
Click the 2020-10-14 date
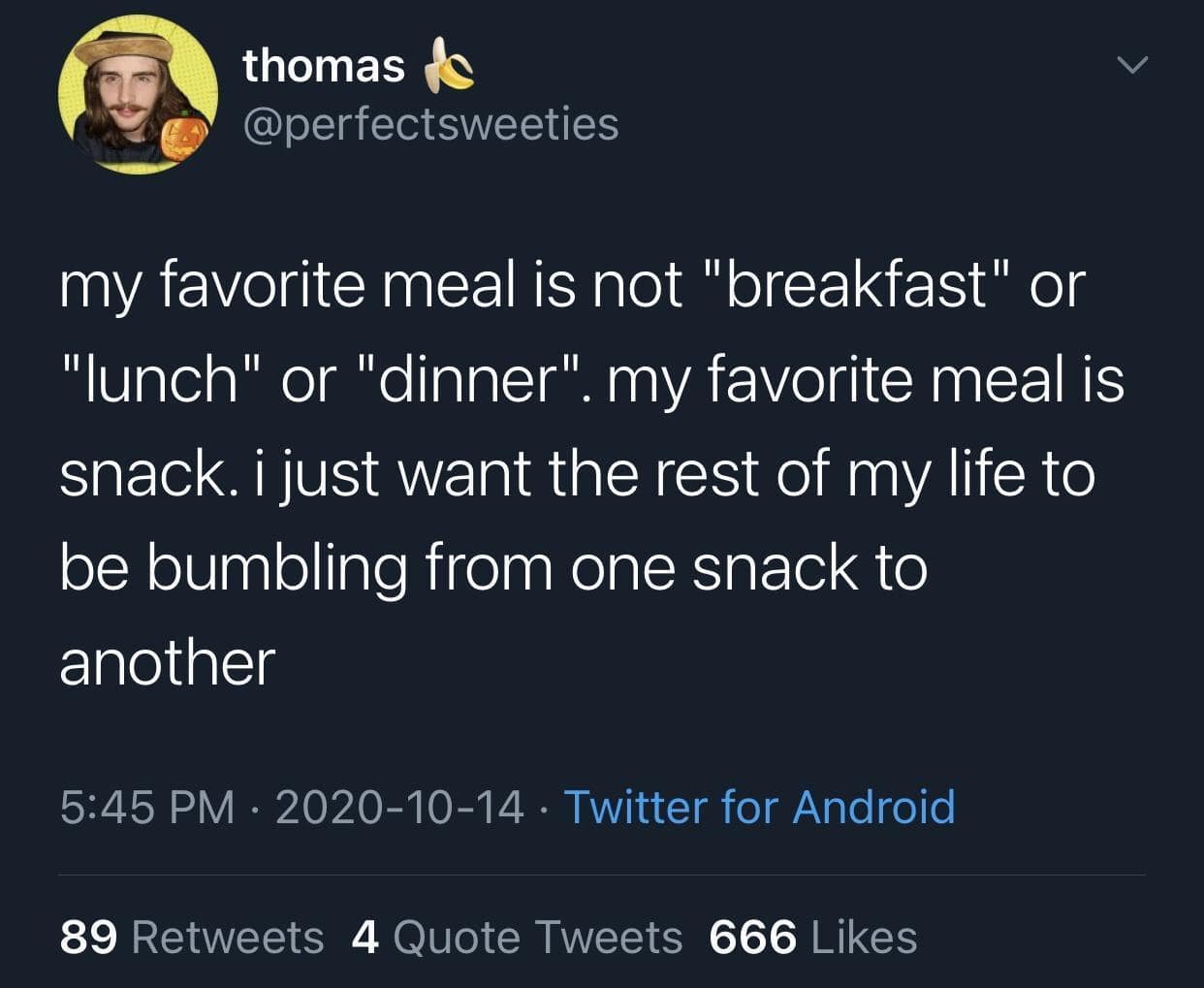pyautogui.click(x=399, y=807)
